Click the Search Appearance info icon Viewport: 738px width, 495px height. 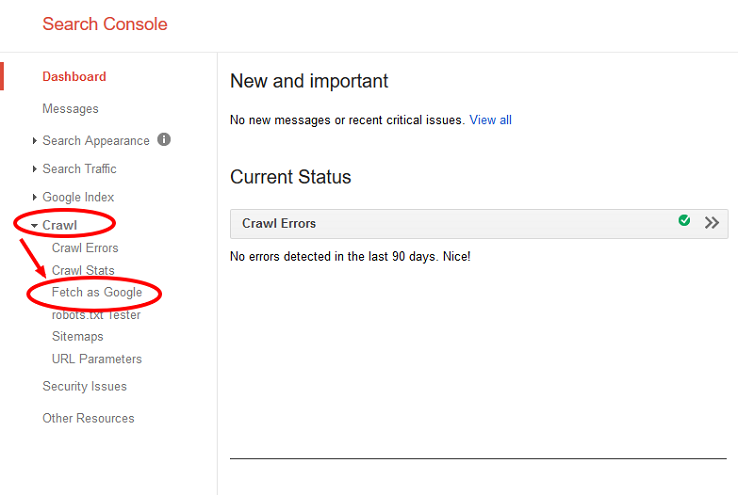click(164, 140)
